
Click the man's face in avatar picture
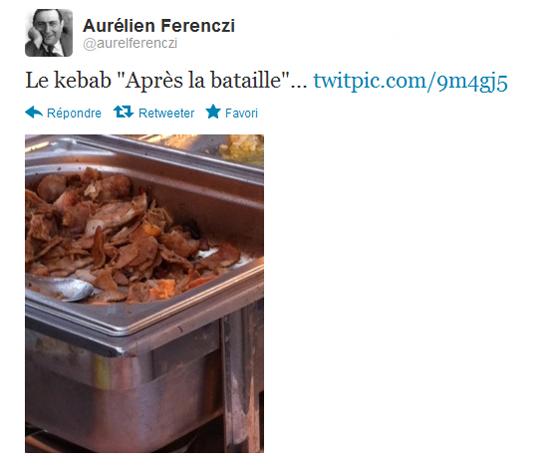(x=48, y=25)
